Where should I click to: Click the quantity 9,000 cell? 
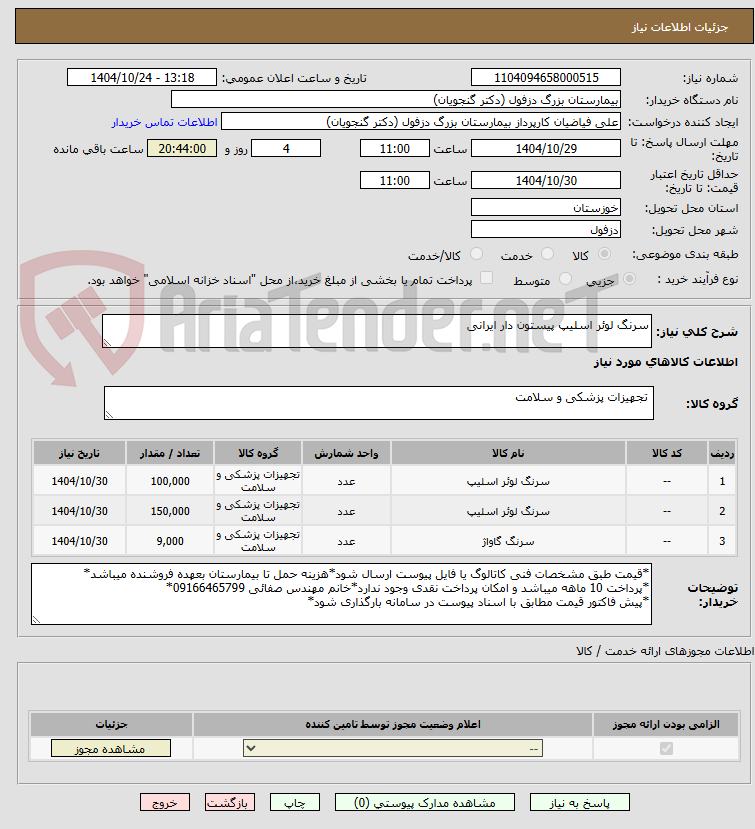pos(170,541)
